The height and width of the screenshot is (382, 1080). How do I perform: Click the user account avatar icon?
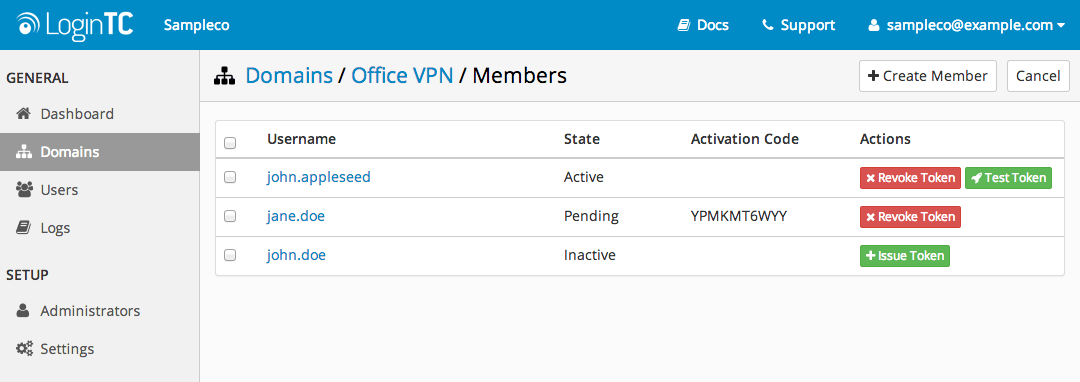tap(874, 25)
